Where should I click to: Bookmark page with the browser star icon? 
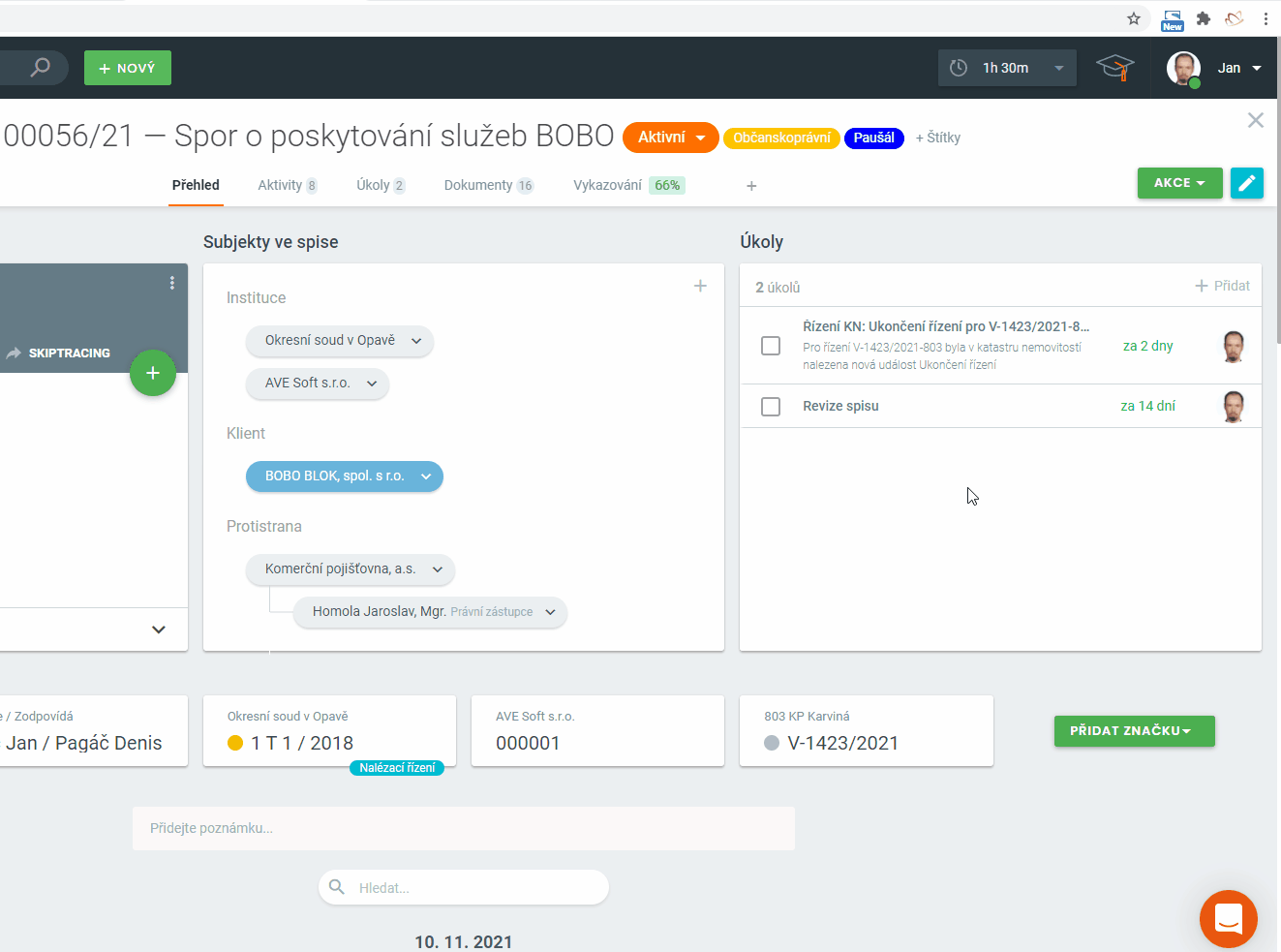tap(1134, 18)
